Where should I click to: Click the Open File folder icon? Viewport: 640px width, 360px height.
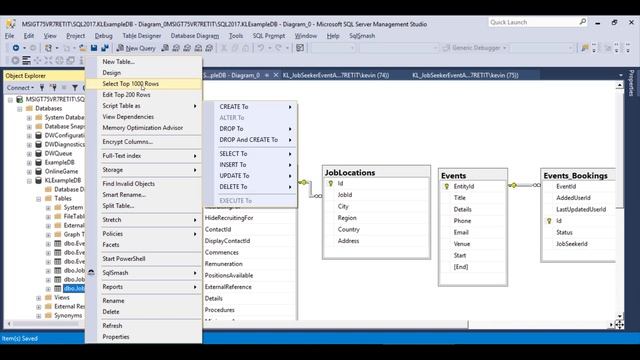(82, 48)
